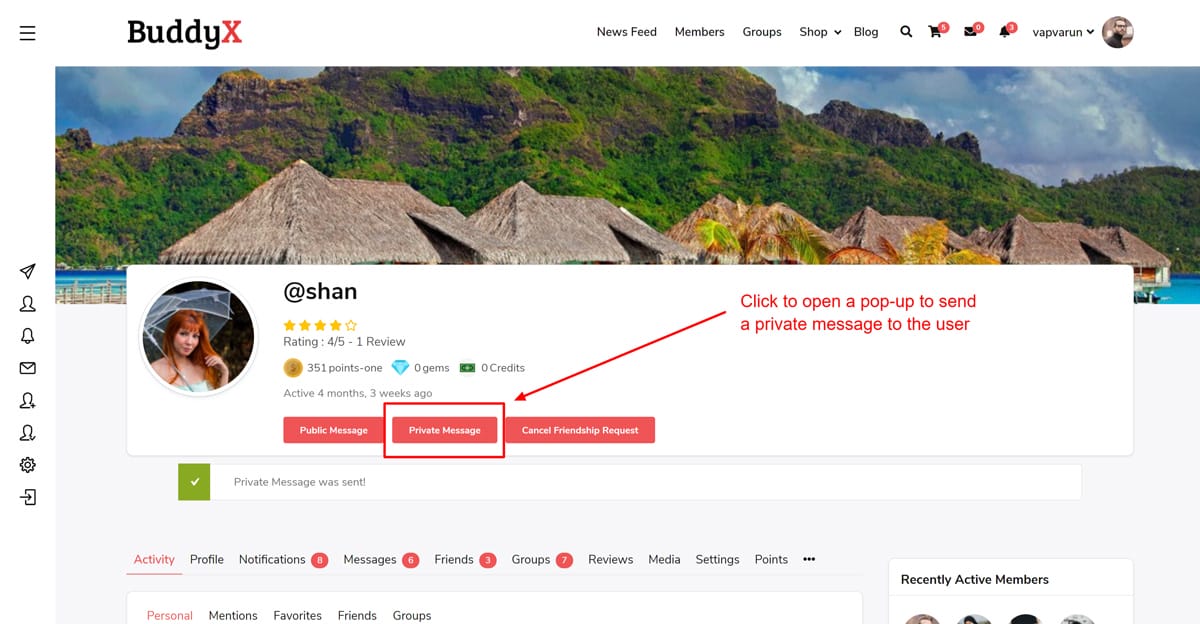Viewport: 1200px width, 624px height.
Task: Open the settings gear in left sidebar
Action: click(28, 465)
